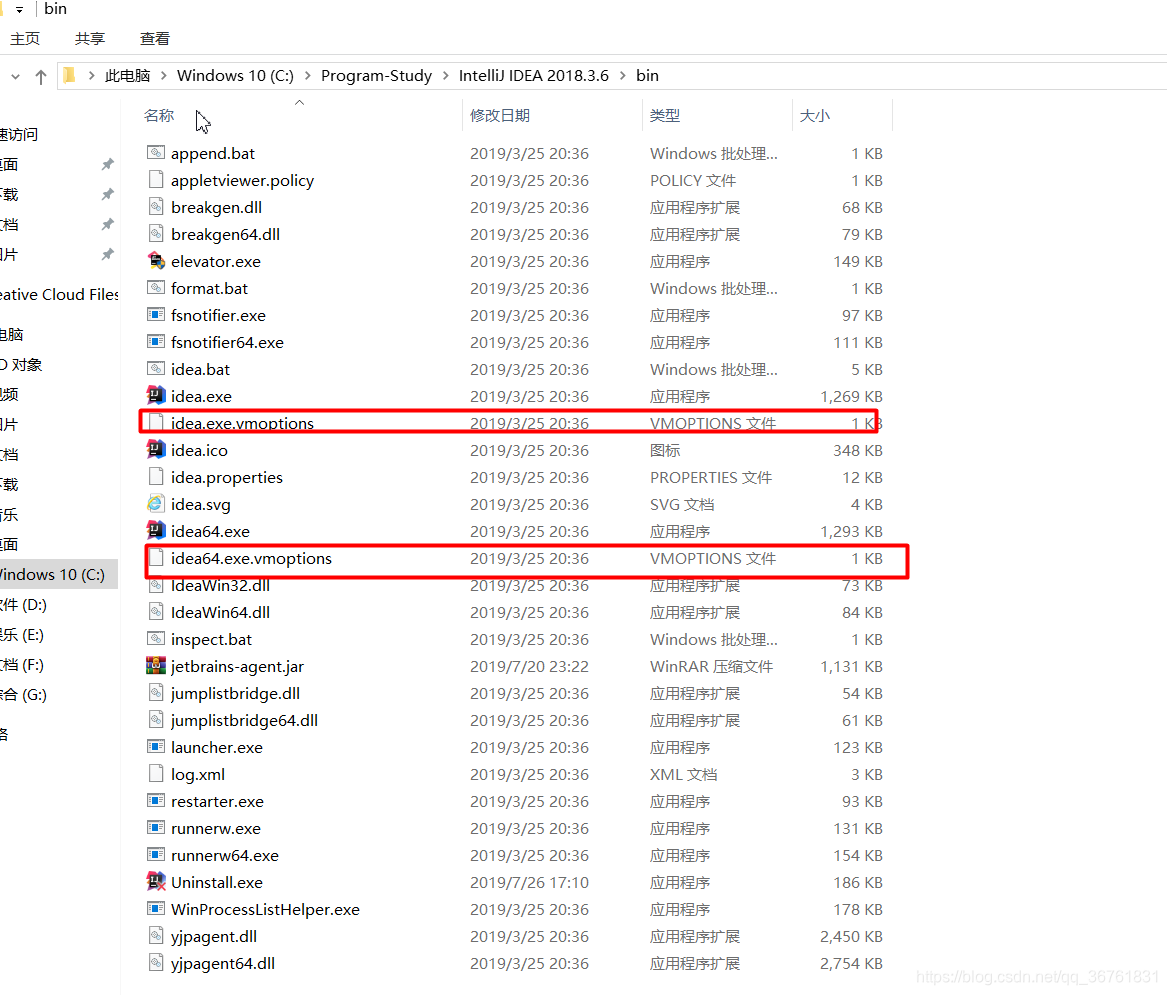Select breakgen.dll file icon
The image size is (1167, 995).
click(x=156, y=206)
